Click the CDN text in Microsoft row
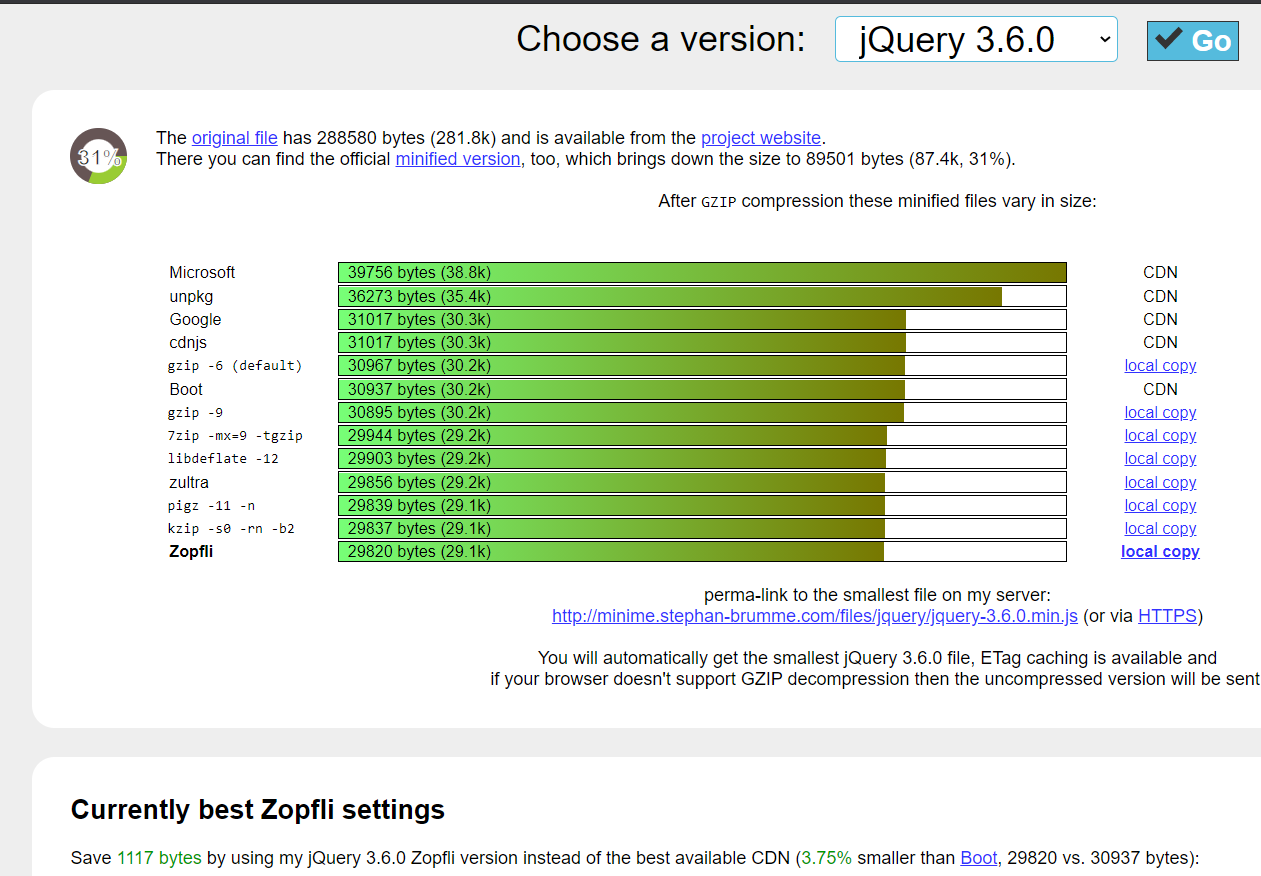 click(x=1160, y=273)
